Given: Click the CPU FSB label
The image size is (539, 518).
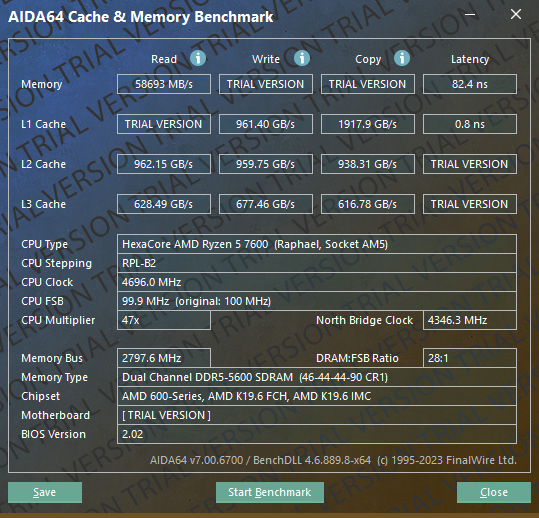Looking at the screenshot, I should (x=42, y=301).
